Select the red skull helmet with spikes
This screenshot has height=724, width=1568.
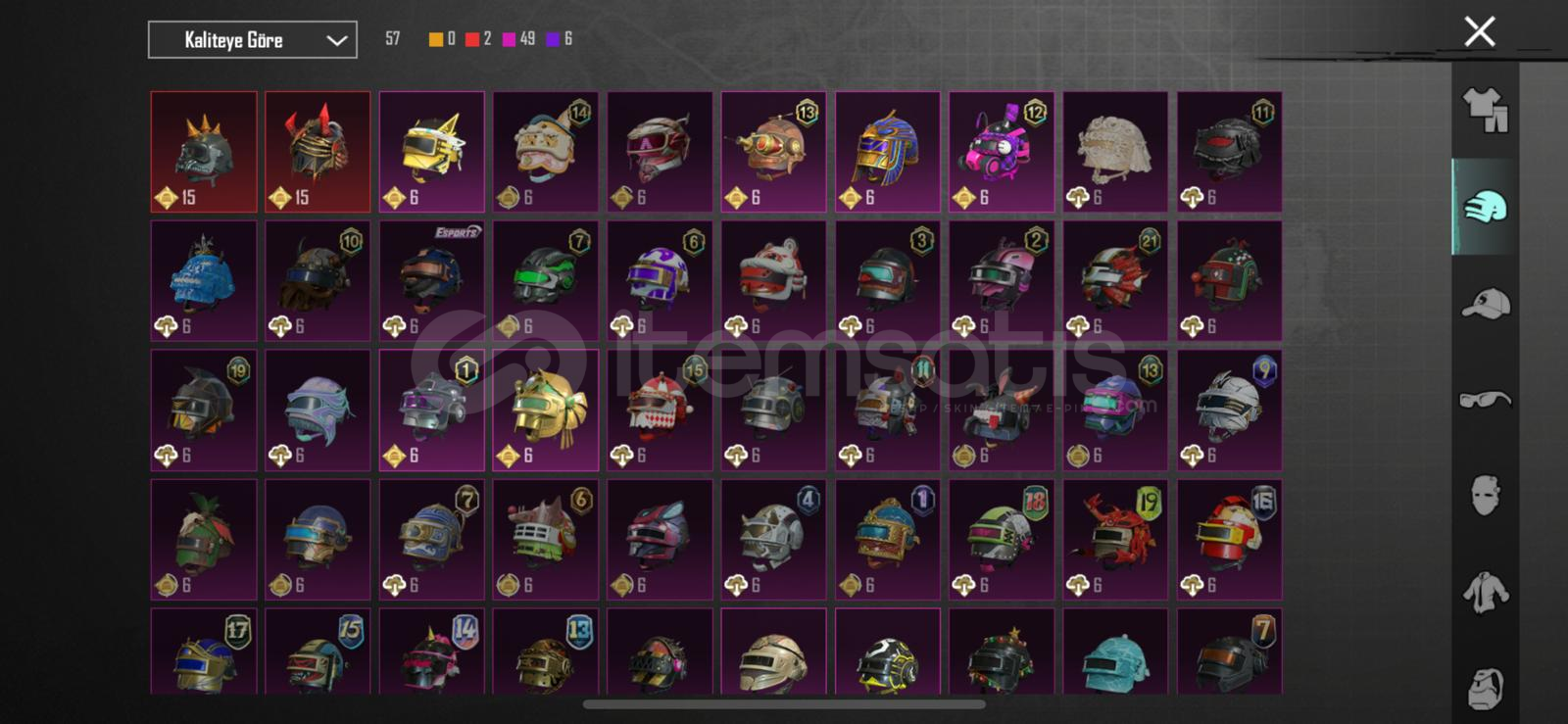204,152
